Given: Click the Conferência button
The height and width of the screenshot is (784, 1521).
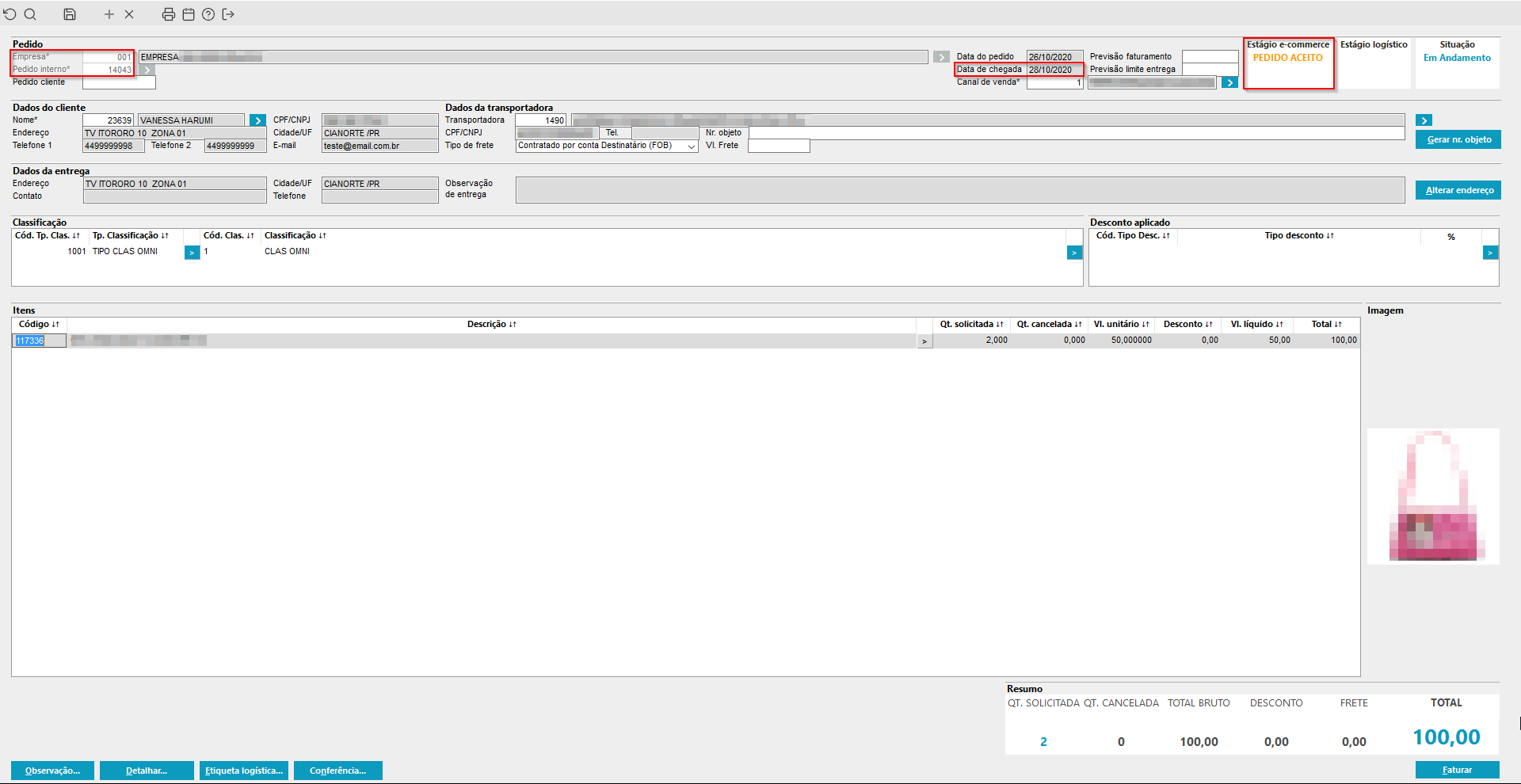Looking at the screenshot, I should coord(338,771).
